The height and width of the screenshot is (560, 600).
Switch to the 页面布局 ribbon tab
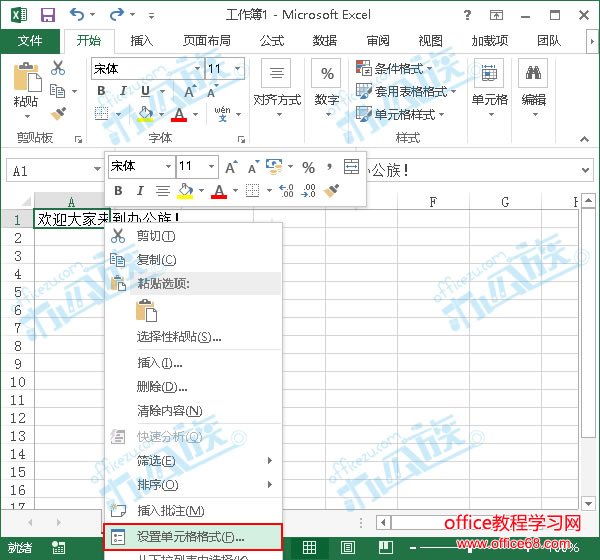tap(207, 40)
